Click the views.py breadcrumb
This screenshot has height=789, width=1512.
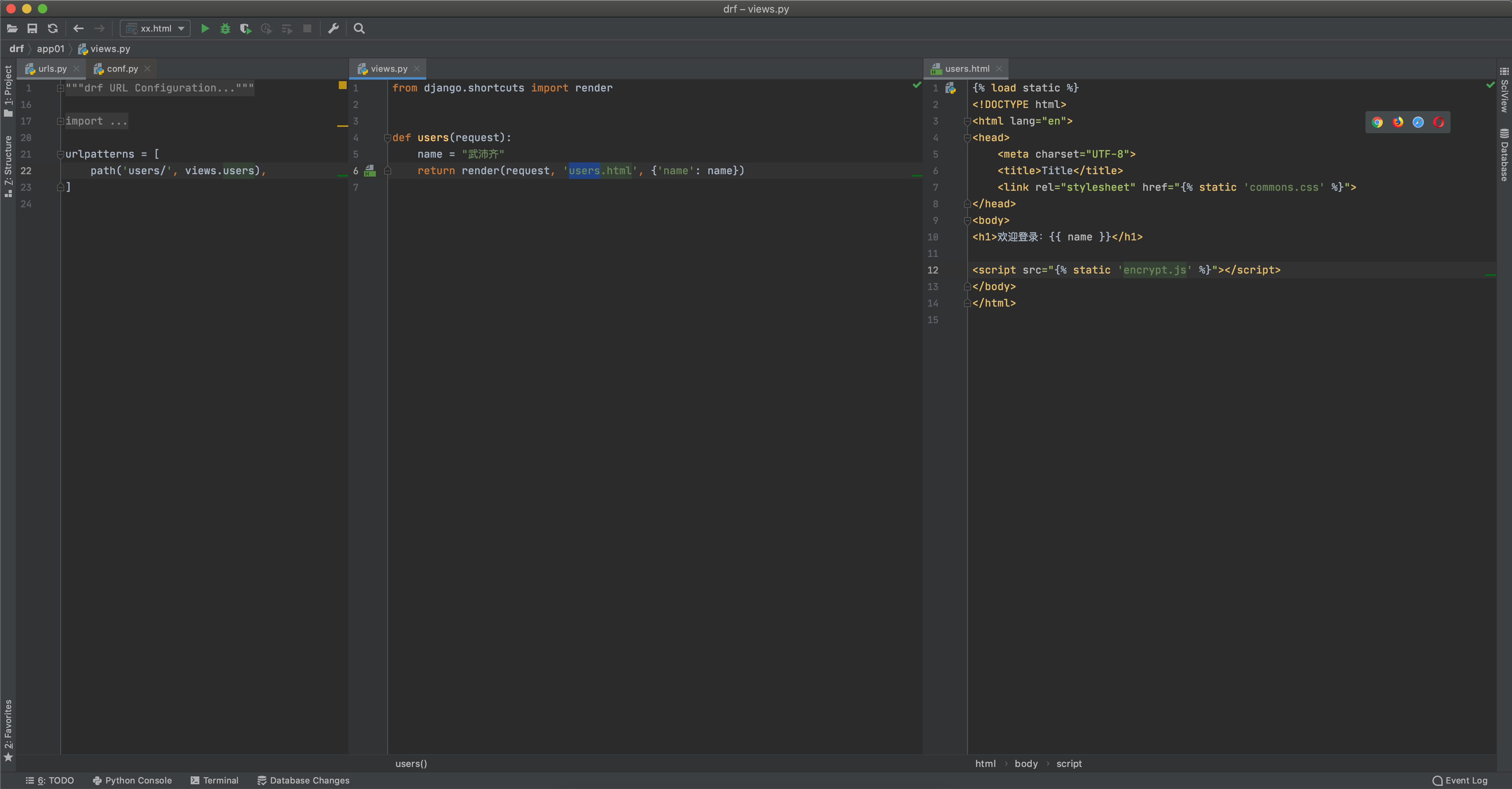coord(104,49)
